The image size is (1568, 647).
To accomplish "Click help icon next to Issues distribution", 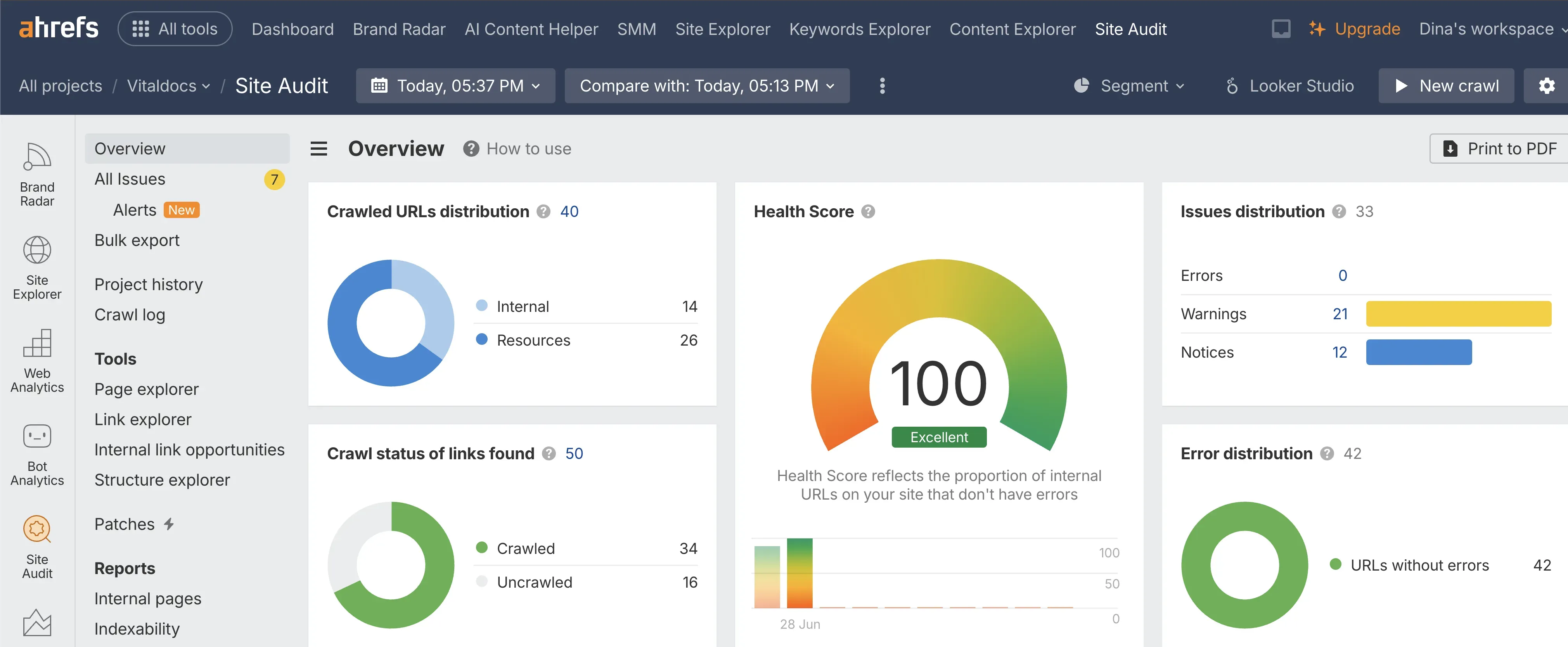I will [1339, 212].
